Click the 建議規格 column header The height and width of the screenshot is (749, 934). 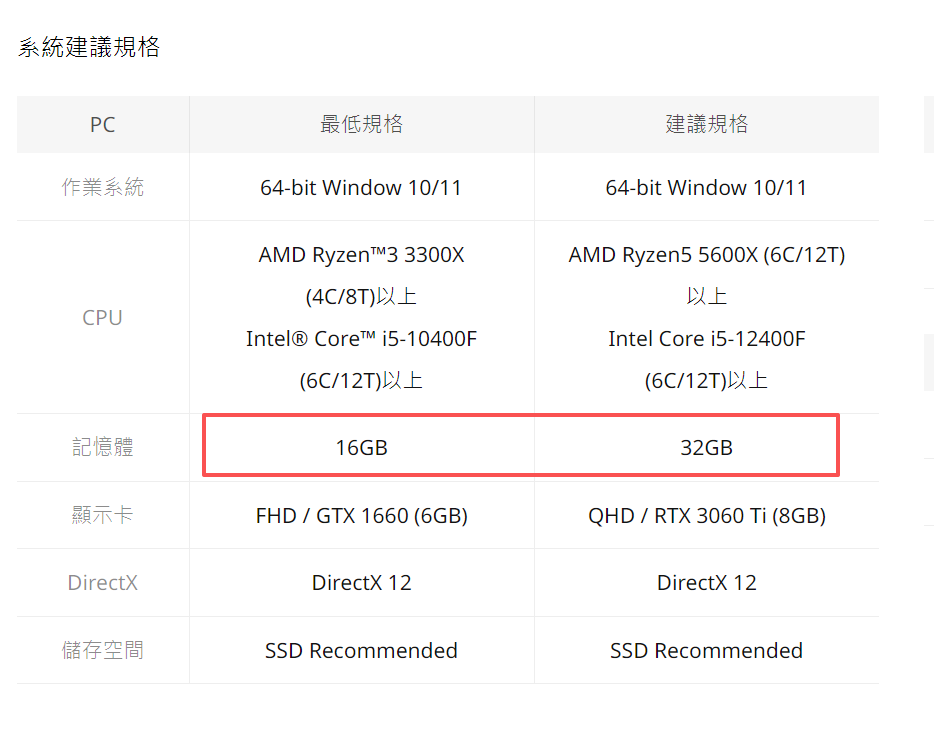tap(706, 124)
